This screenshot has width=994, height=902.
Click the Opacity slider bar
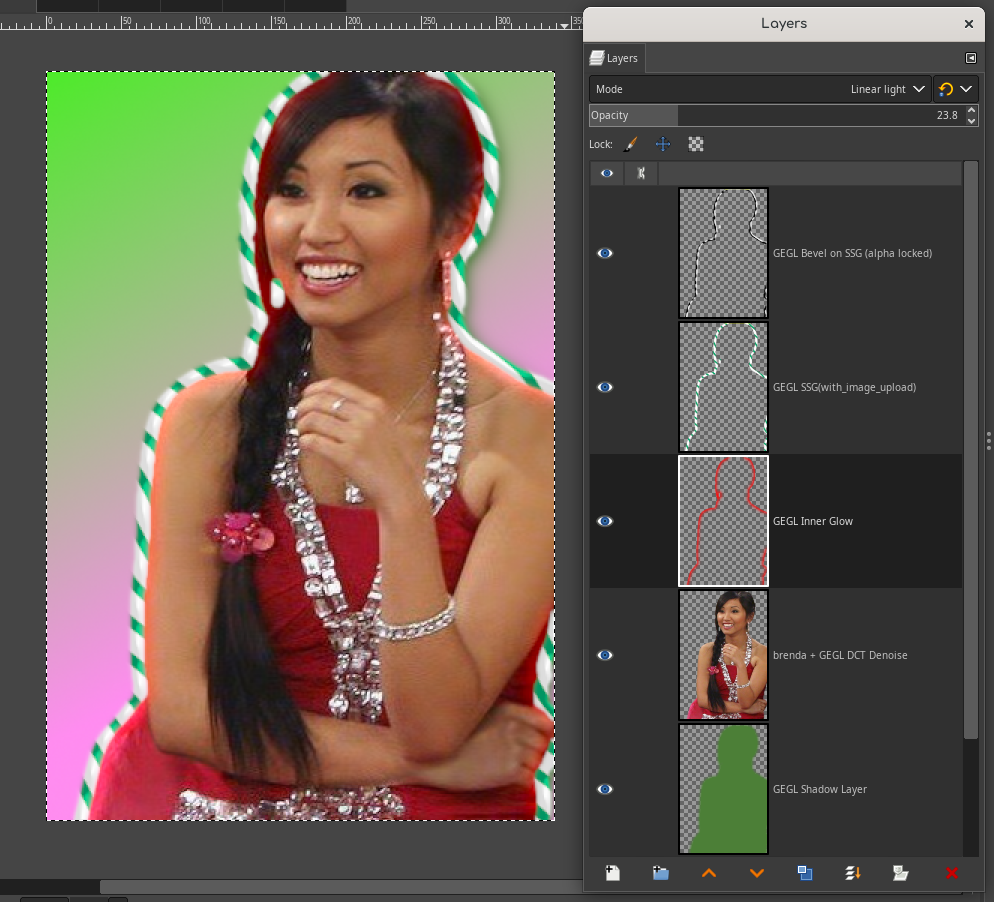tap(777, 115)
